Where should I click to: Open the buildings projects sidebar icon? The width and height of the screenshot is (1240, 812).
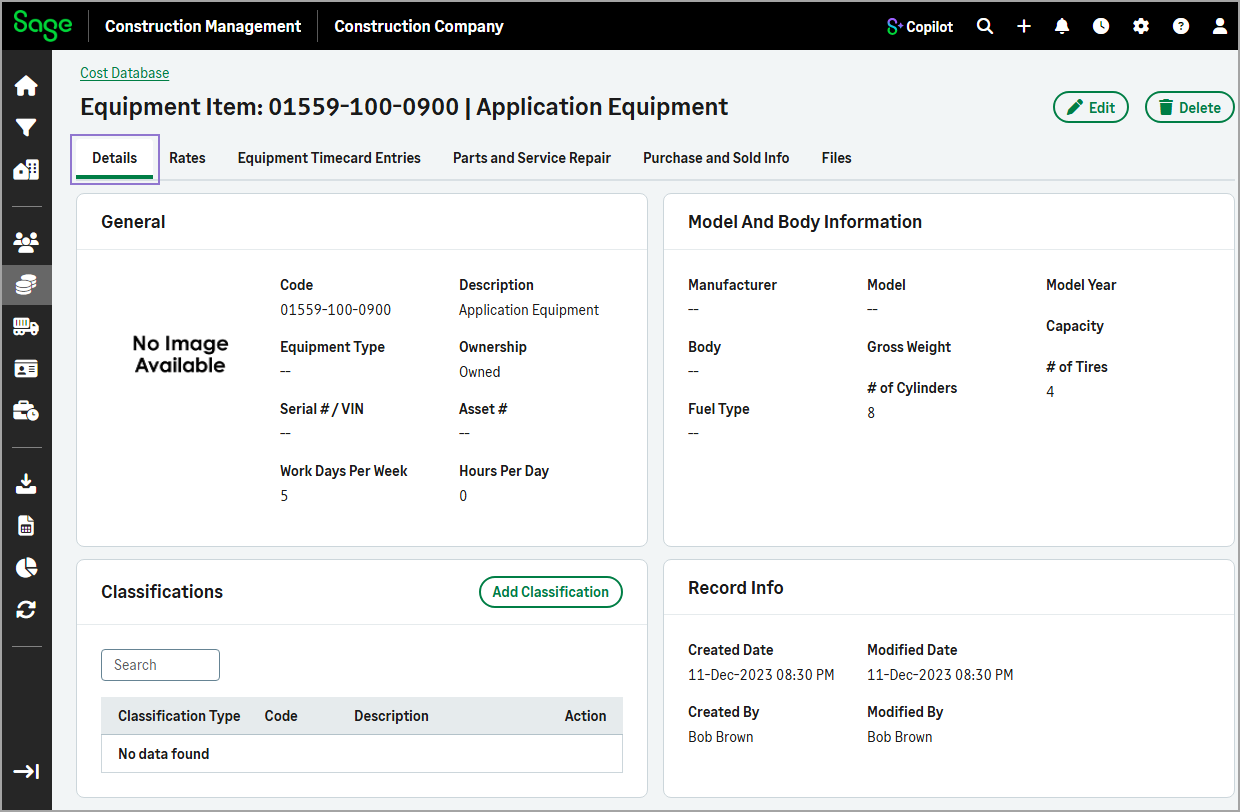pos(26,169)
